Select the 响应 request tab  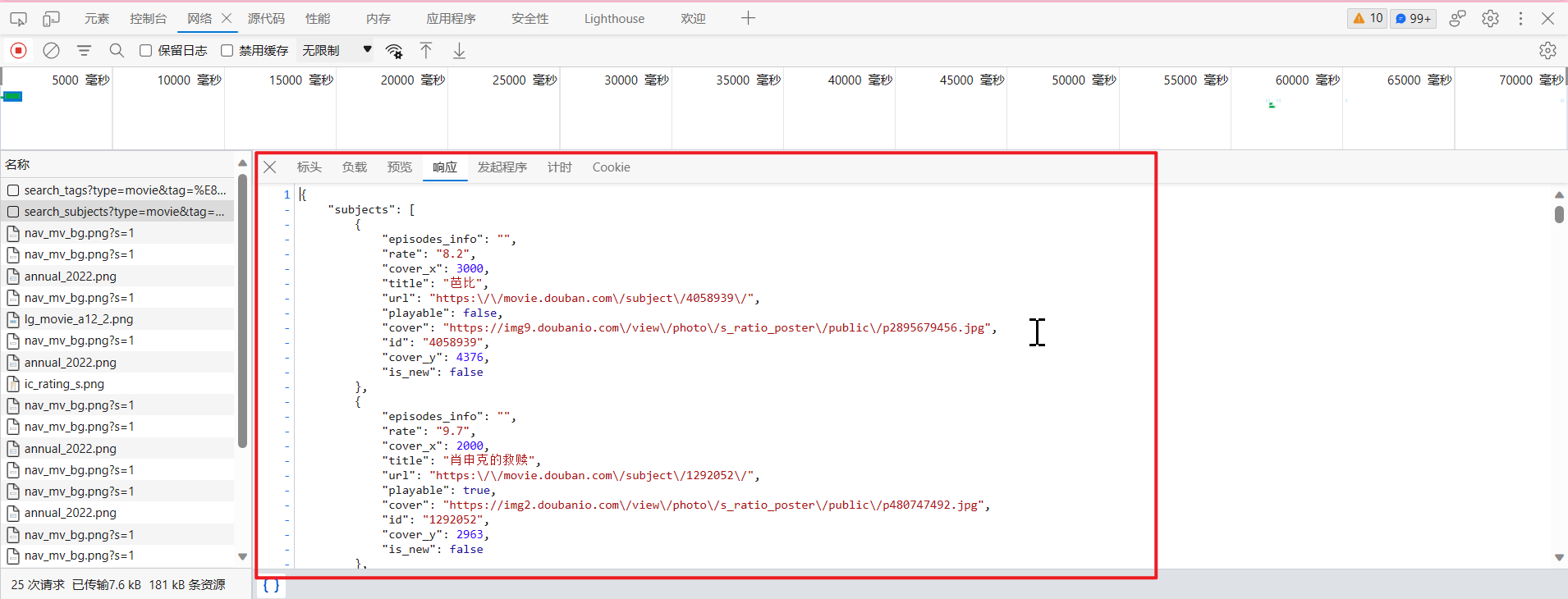point(444,167)
